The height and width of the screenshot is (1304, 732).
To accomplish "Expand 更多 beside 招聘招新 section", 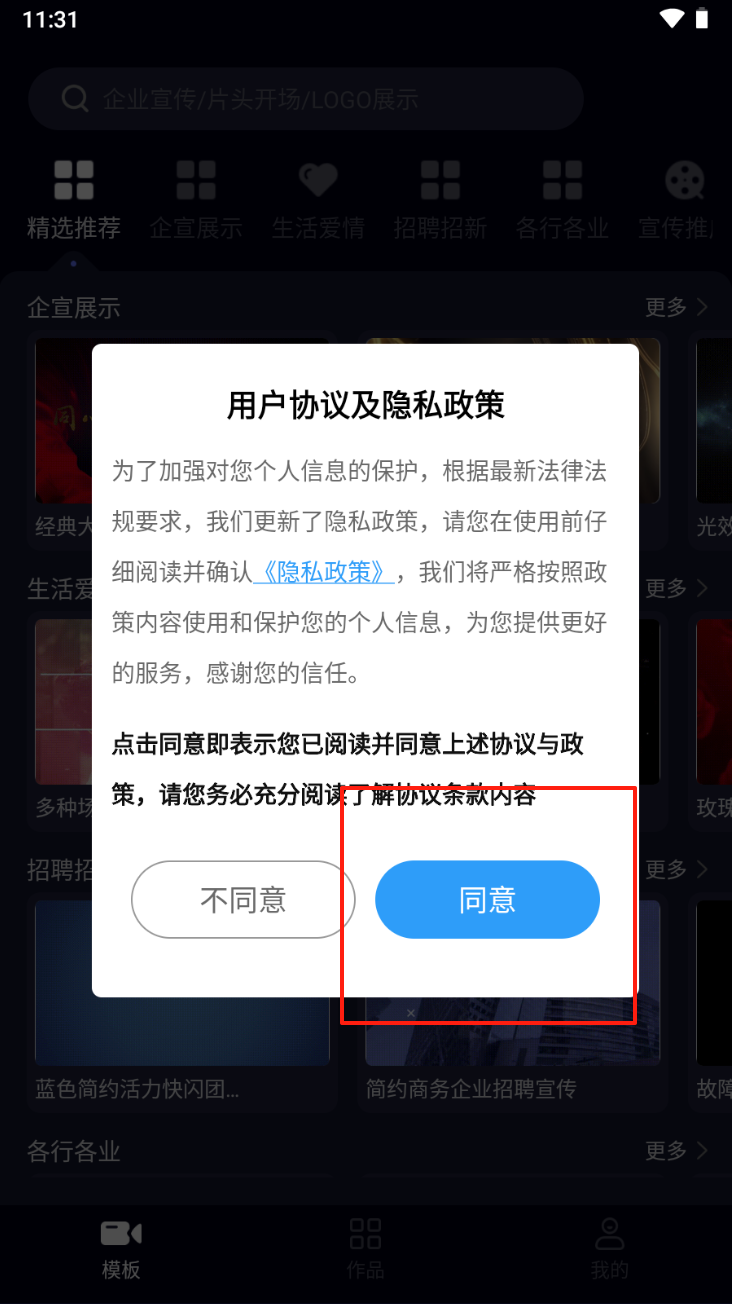I will (x=676, y=869).
